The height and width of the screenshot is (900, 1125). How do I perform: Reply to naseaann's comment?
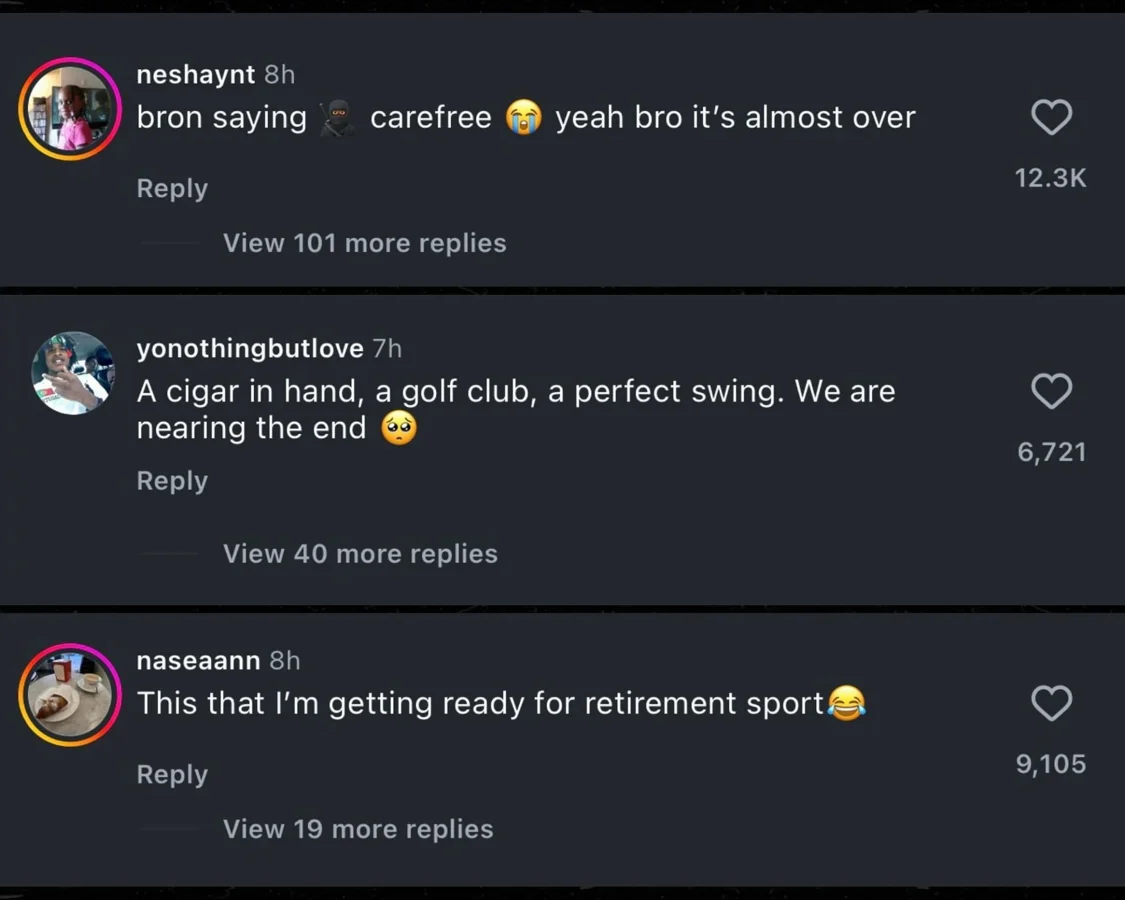click(x=172, y=775)
